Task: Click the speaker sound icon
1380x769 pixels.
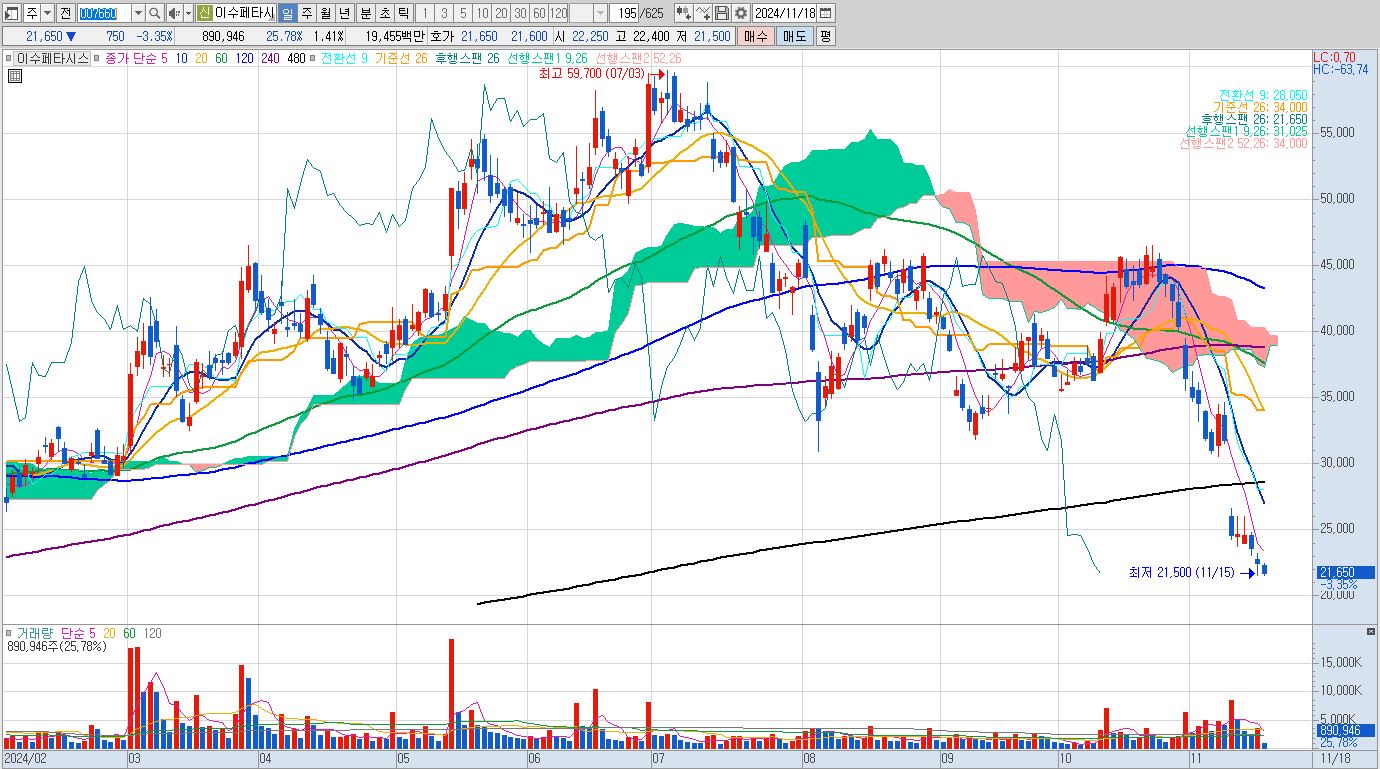Action: click(x=175, y=13)
